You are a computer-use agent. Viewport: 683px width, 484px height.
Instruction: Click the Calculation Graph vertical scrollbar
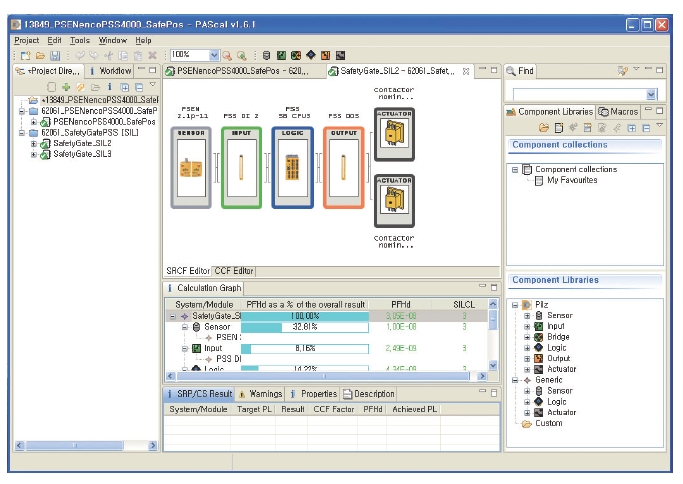click(x=493, y=335)
